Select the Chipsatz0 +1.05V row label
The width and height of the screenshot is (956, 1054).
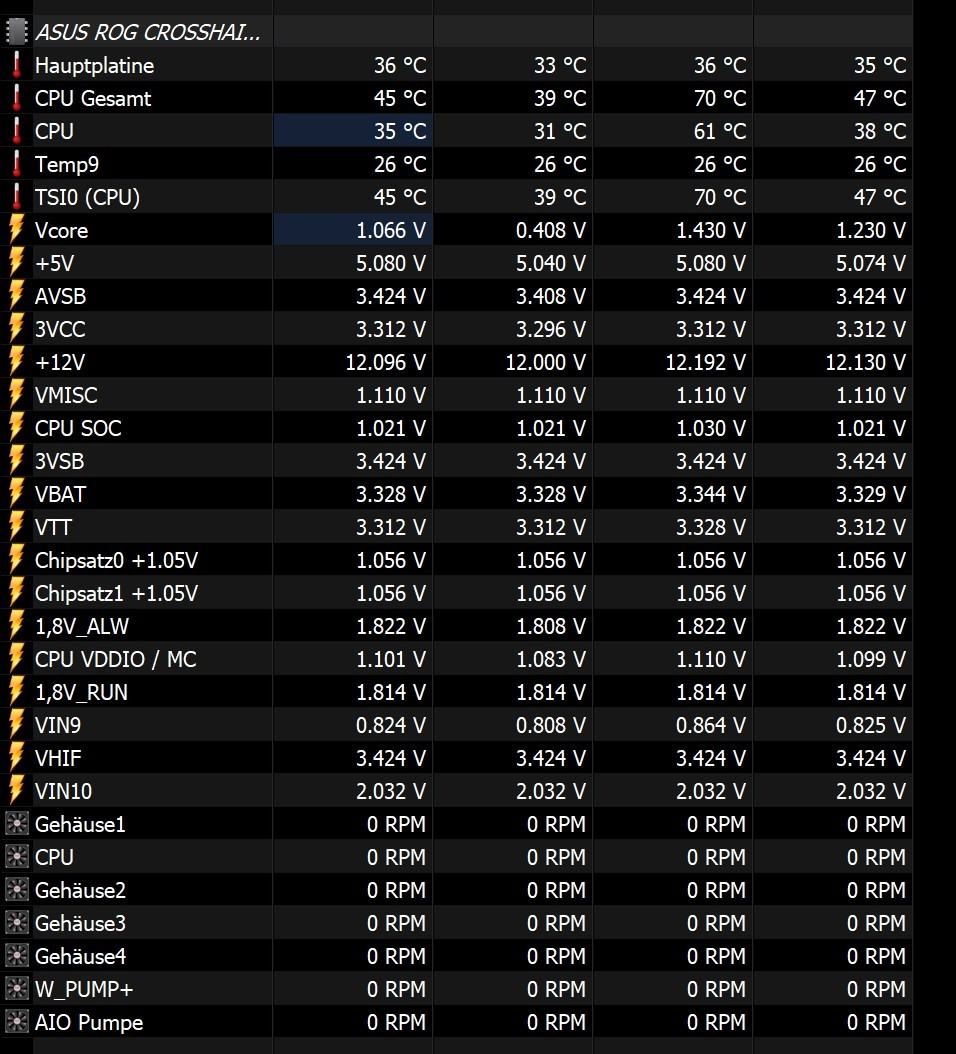click(x=116, y=560)
